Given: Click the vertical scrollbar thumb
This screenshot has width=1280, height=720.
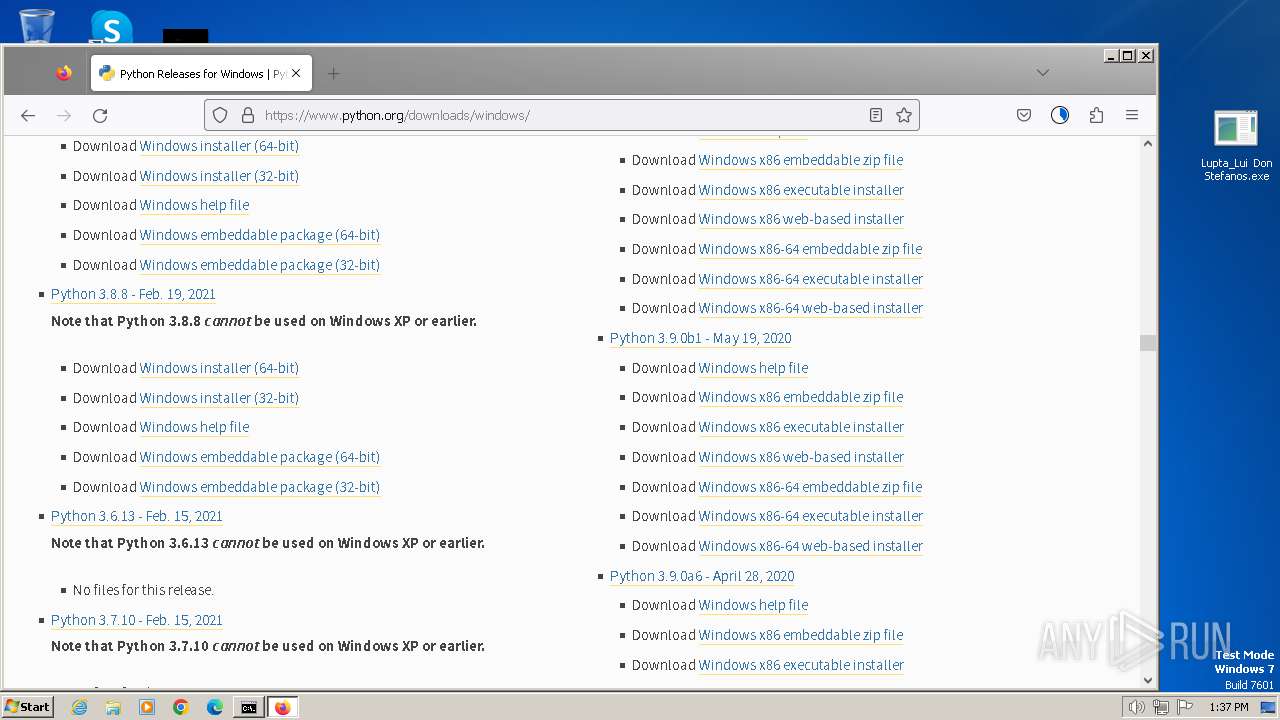Looking at the screenshot, I should click(1147, 343).
